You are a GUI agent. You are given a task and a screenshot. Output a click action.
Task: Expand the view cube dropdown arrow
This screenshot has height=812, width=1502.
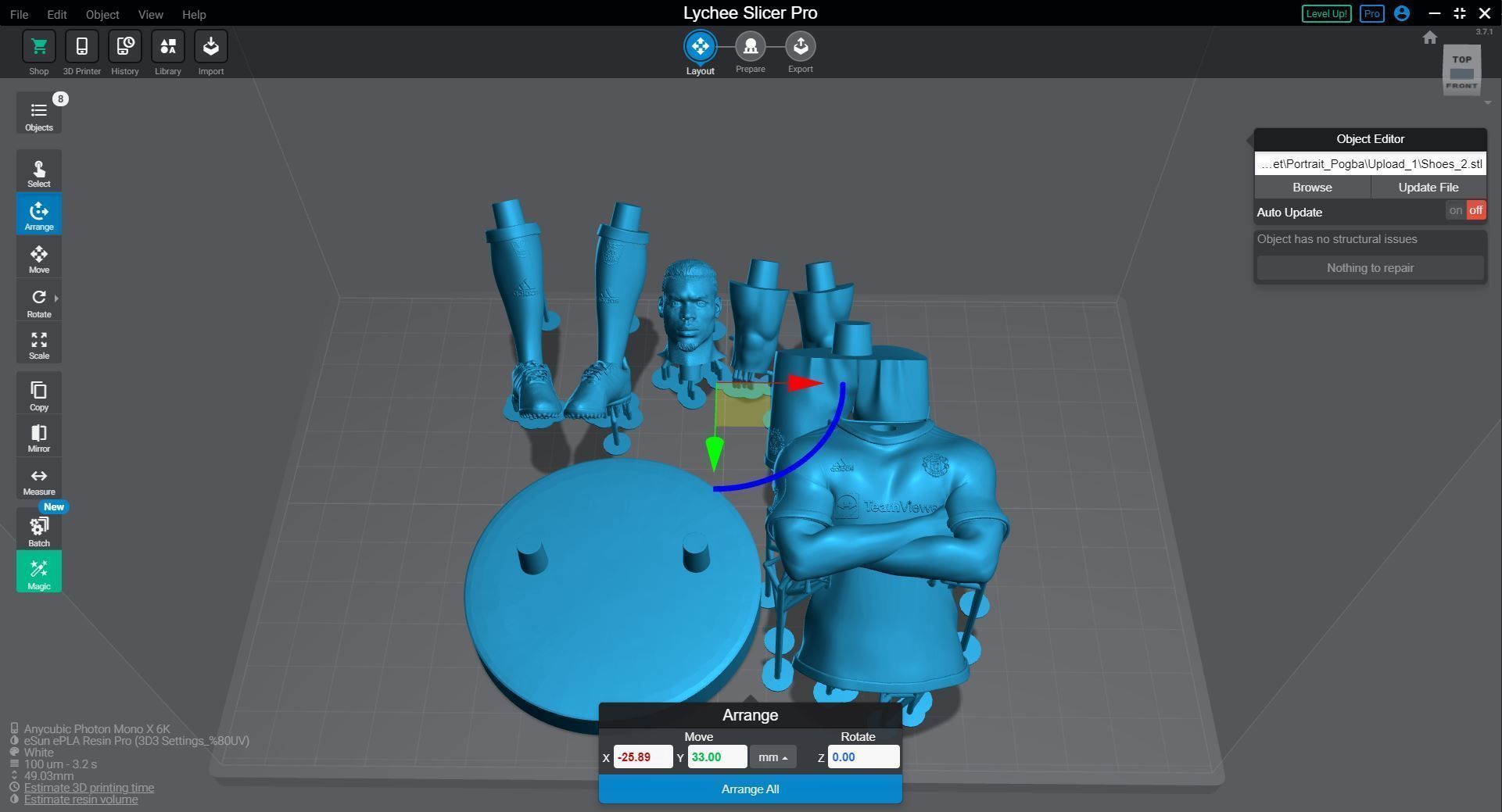[1487, 102]
